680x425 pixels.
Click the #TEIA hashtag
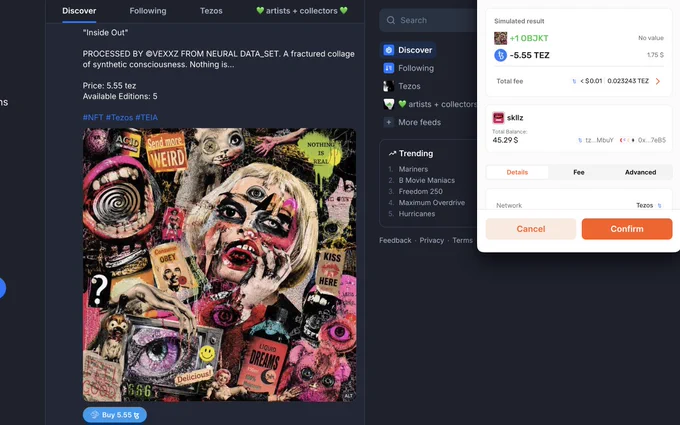pos(147,118)
